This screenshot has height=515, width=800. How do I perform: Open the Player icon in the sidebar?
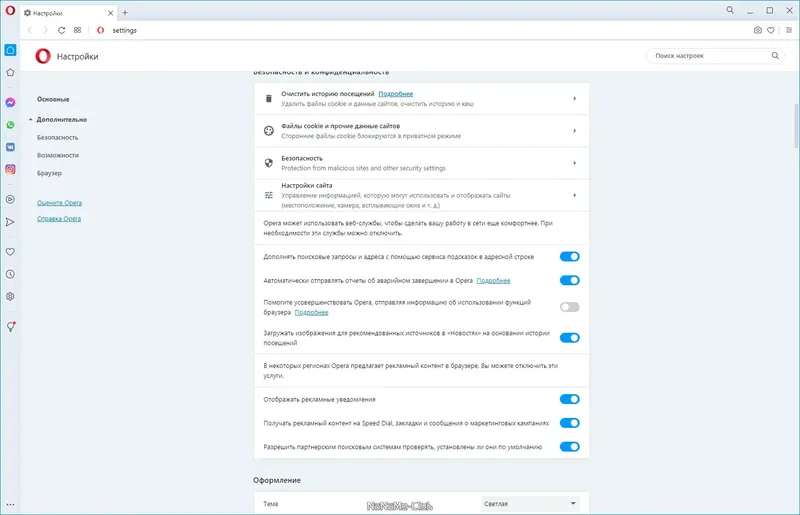[x=10, y=200]
